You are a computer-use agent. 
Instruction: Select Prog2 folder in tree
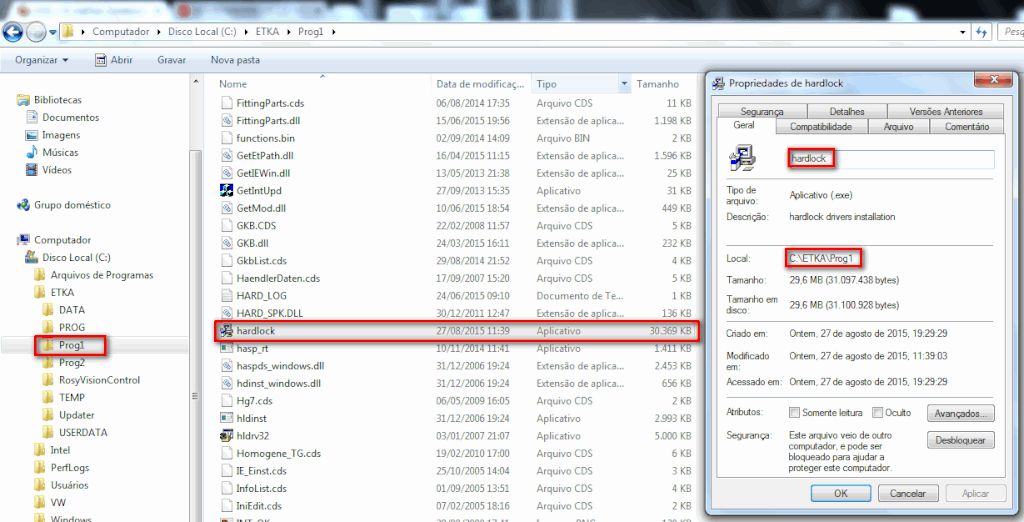coord(72,362)
